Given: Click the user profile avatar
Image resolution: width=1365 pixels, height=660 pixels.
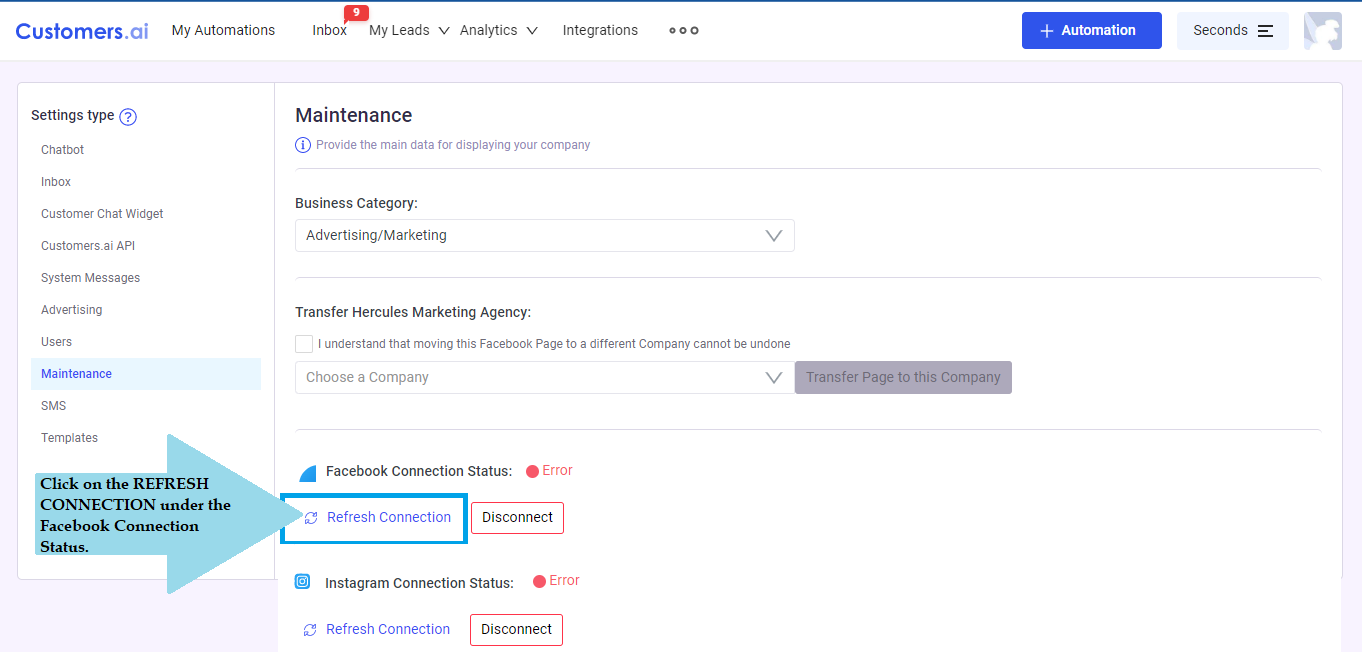Looking at the screenshot, I should tap(1323, 30).
